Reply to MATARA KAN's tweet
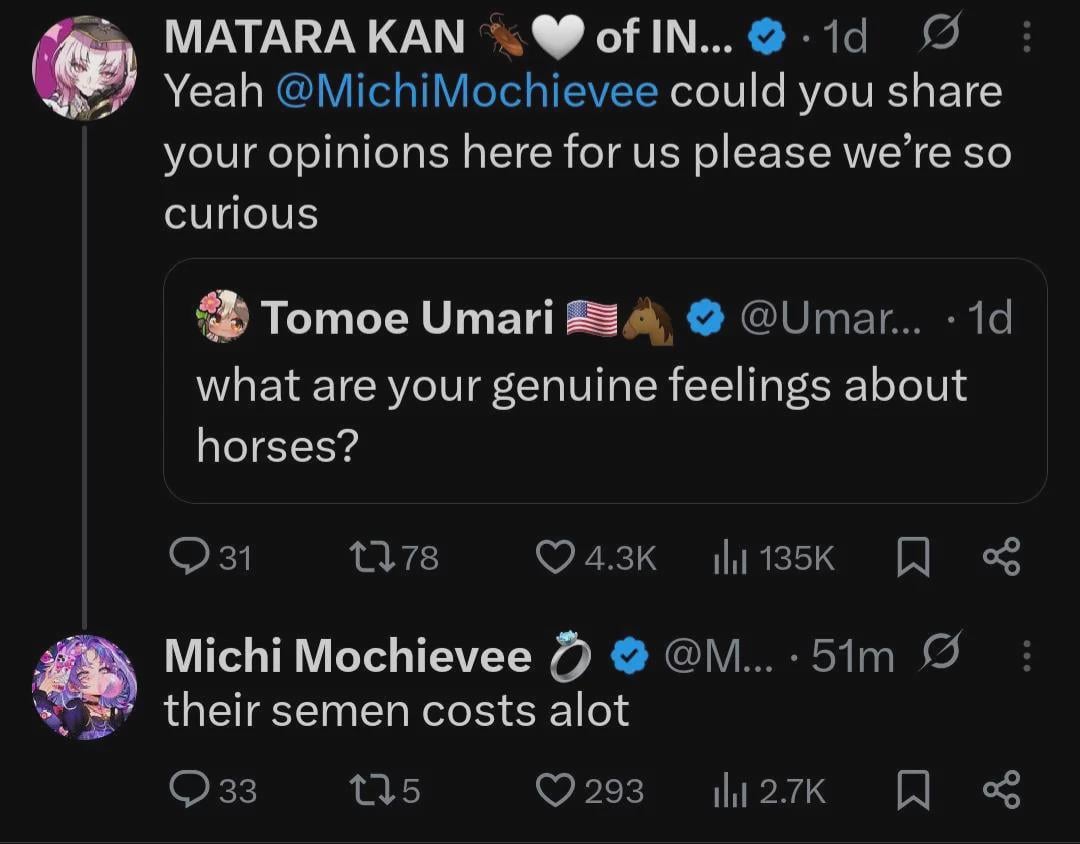This screenshot has width=1080, height=844. [186, 557]
